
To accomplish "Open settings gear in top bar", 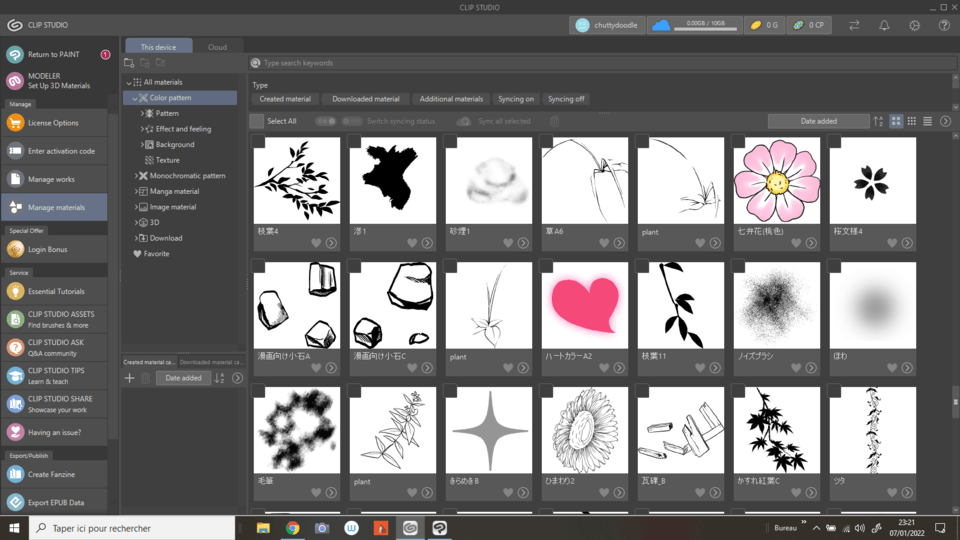I will pyautogui.click(x=914, y=25).
